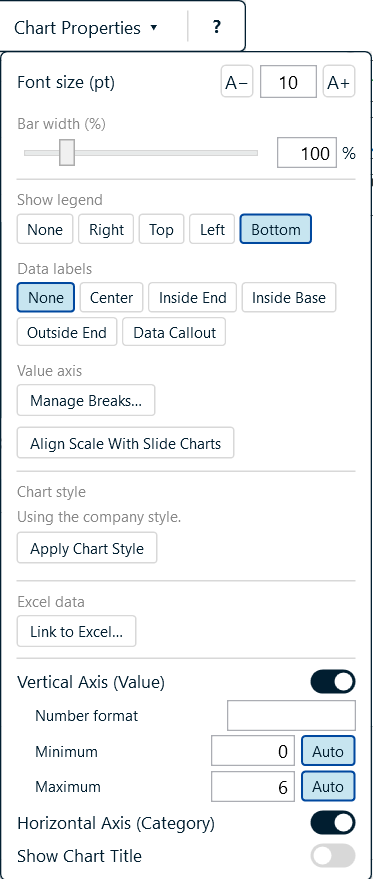Toggle Horizontal Axis (Category) switch
Screen dimensions: 373x879
coord(333,822)
